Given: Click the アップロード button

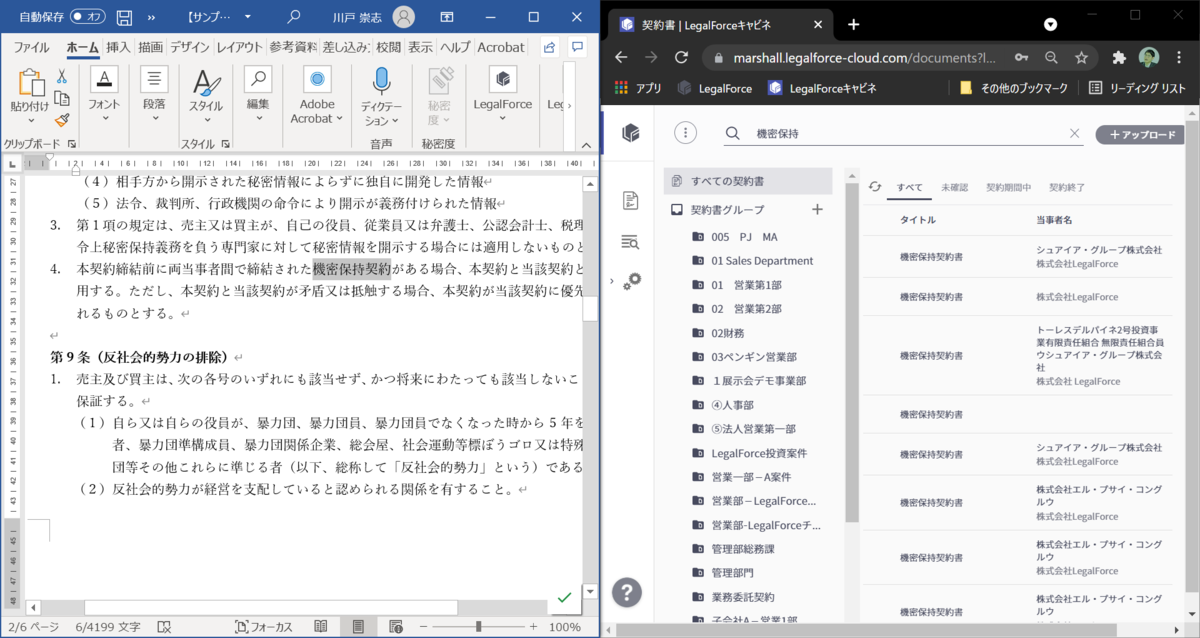Looking at the screenshot, I should tap(1141, 134).
